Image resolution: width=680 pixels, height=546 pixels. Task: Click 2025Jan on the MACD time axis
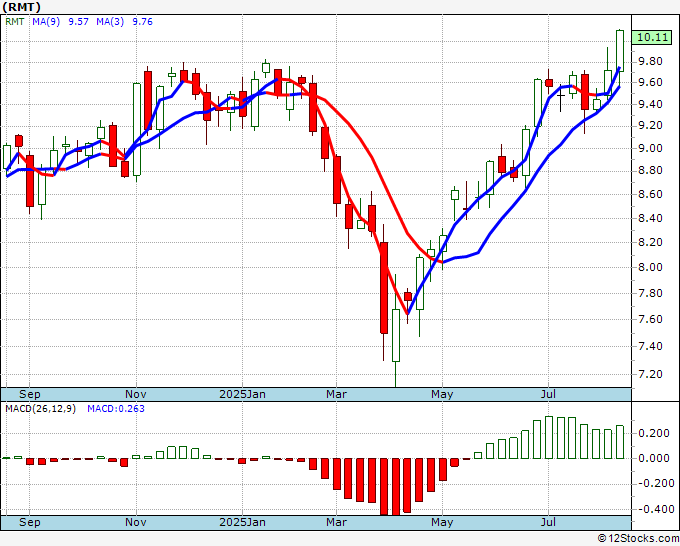point(242,522)
